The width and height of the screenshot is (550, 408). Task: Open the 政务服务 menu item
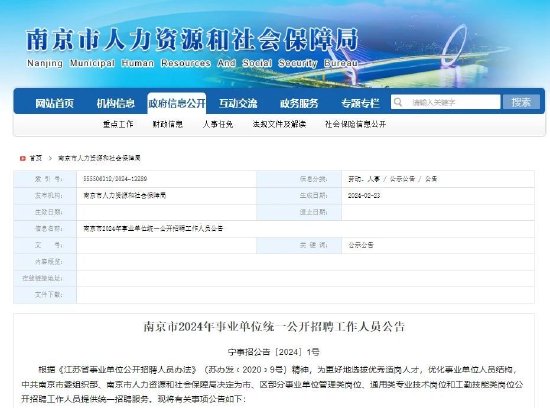[x=299, y=103]
